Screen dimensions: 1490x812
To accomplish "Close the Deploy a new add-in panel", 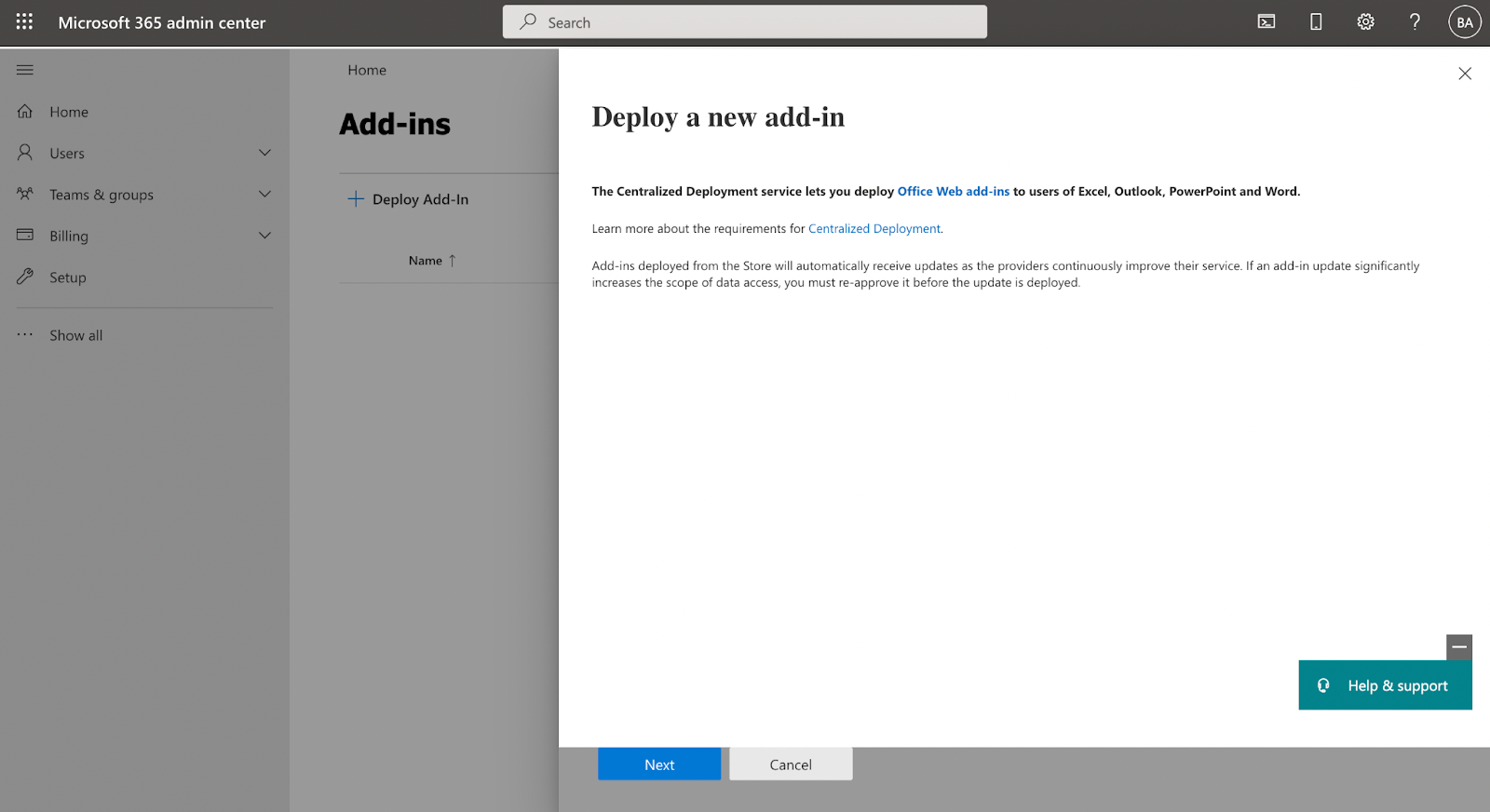I will click(1465, 74).
